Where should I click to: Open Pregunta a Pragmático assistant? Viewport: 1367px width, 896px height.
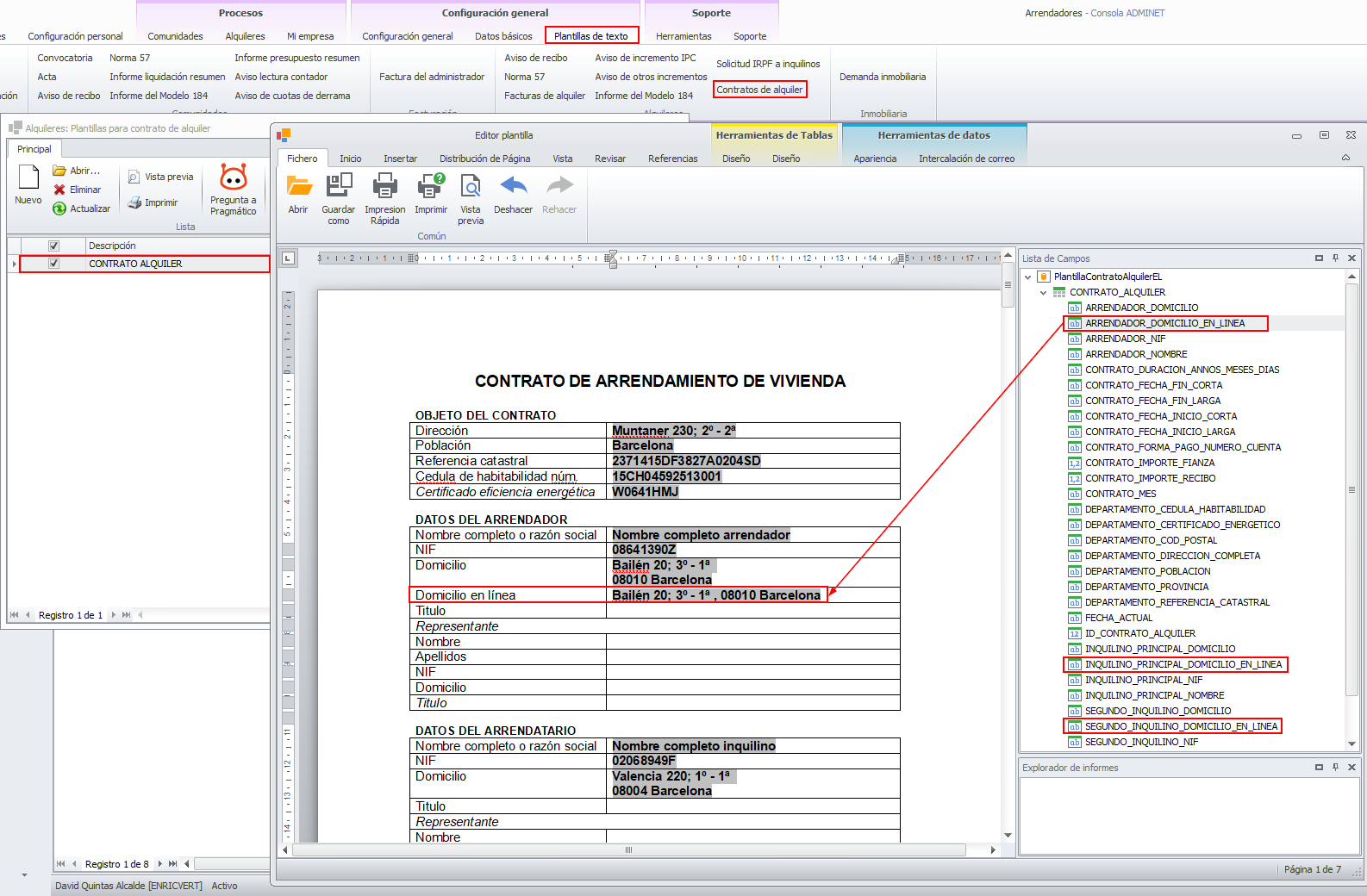pyautogui.click(x=234, y=177)
